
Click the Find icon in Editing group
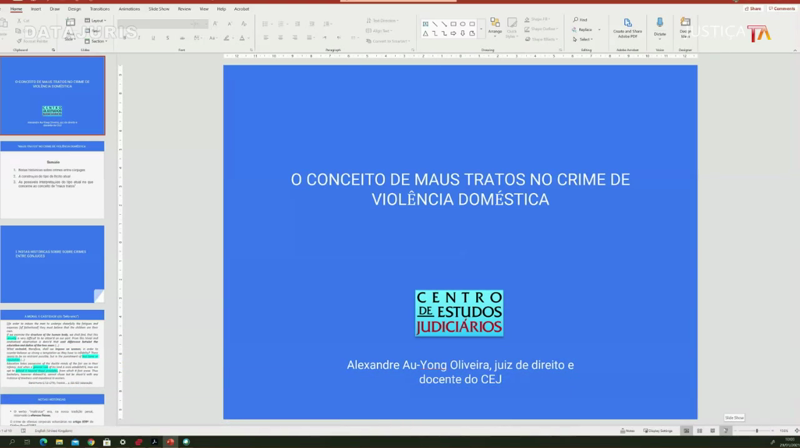581,20
